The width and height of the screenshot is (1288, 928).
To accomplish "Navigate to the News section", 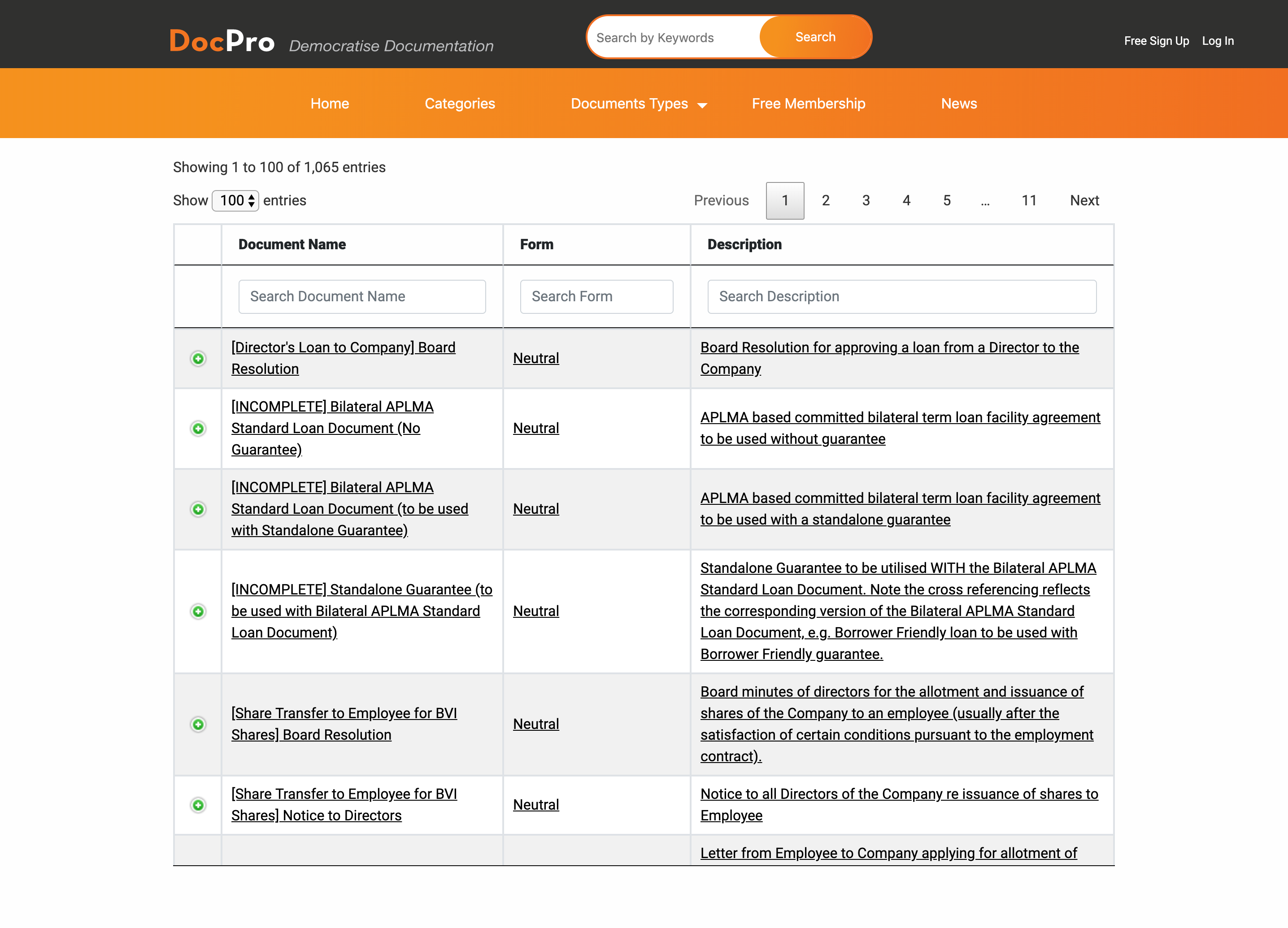I will 959,103.
